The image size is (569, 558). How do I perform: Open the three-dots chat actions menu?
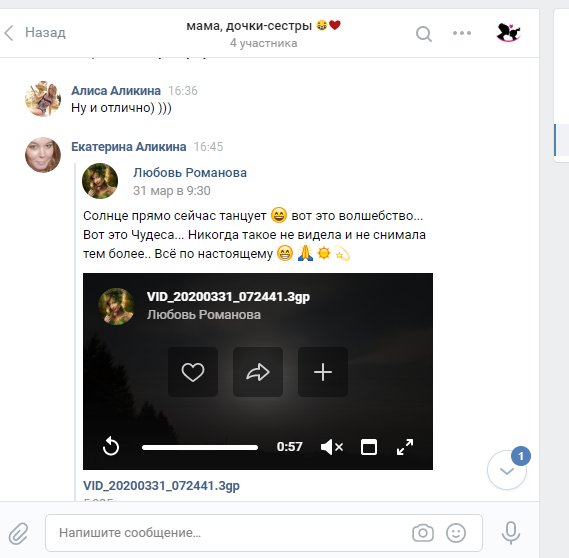(x=462, y=33)
